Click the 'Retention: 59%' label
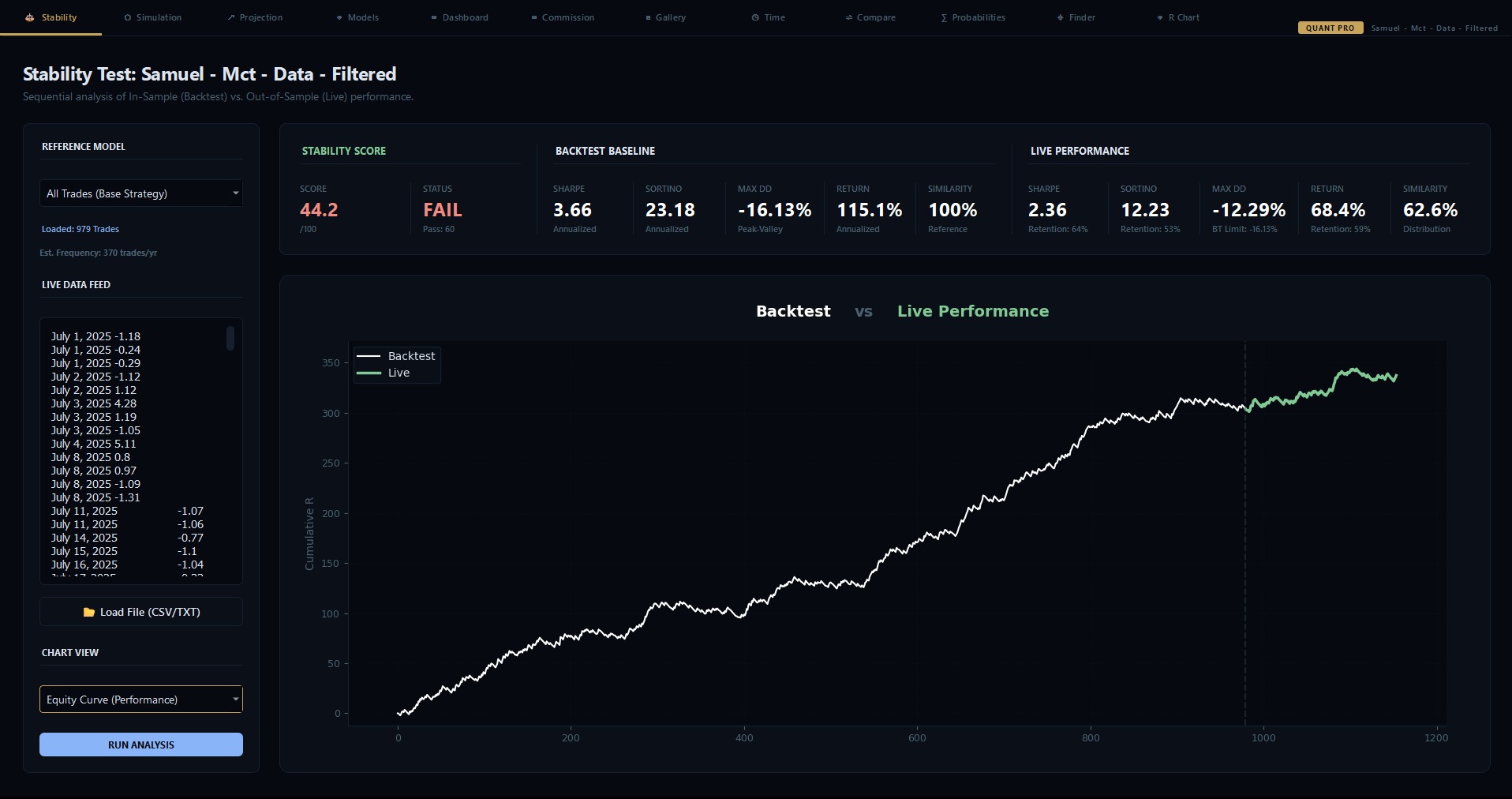Image resolution: width=1512 pixels, height=799 pixels. click(1340, 229)
